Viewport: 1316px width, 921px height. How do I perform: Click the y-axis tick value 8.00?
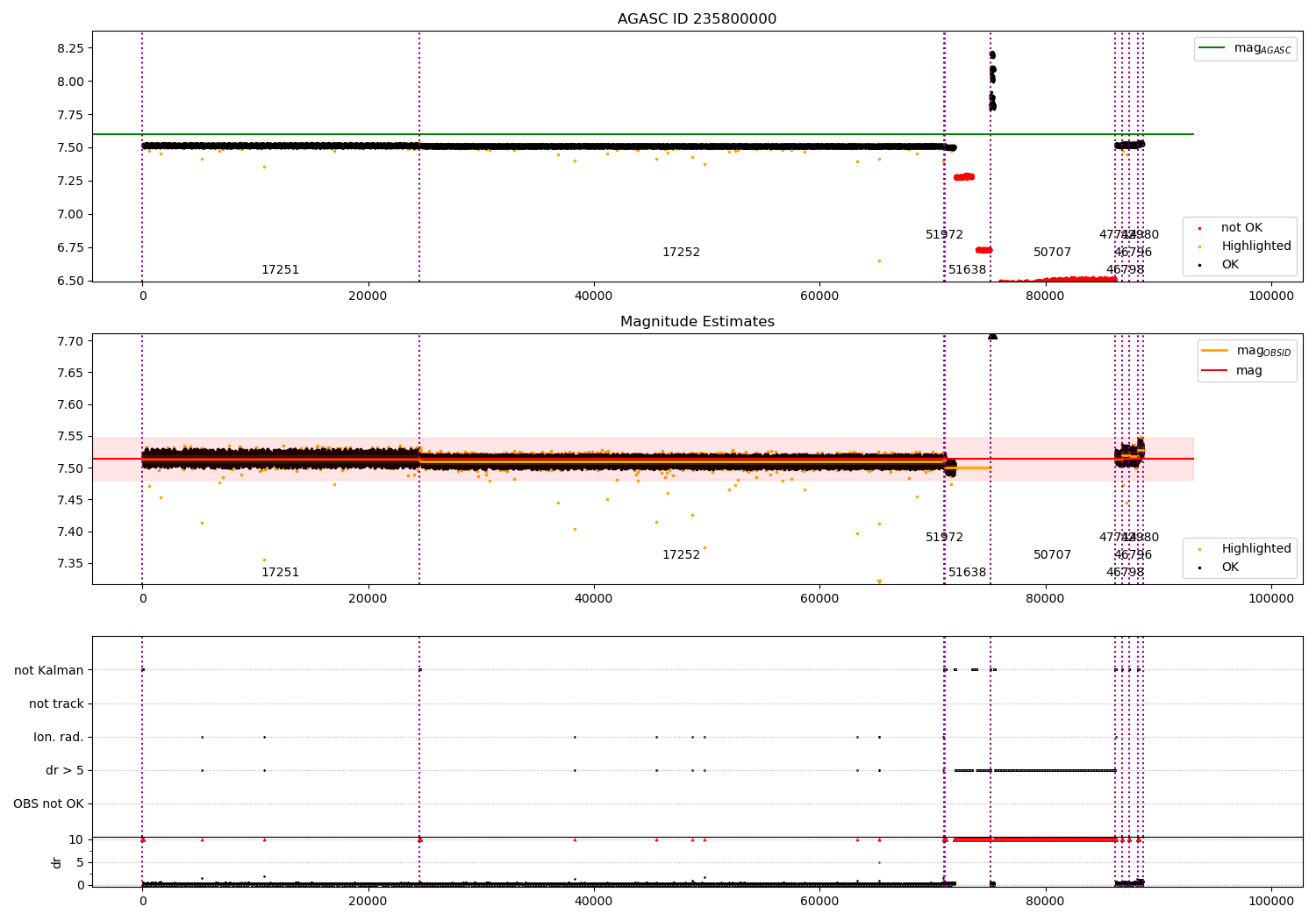click(x=69, y=82)
